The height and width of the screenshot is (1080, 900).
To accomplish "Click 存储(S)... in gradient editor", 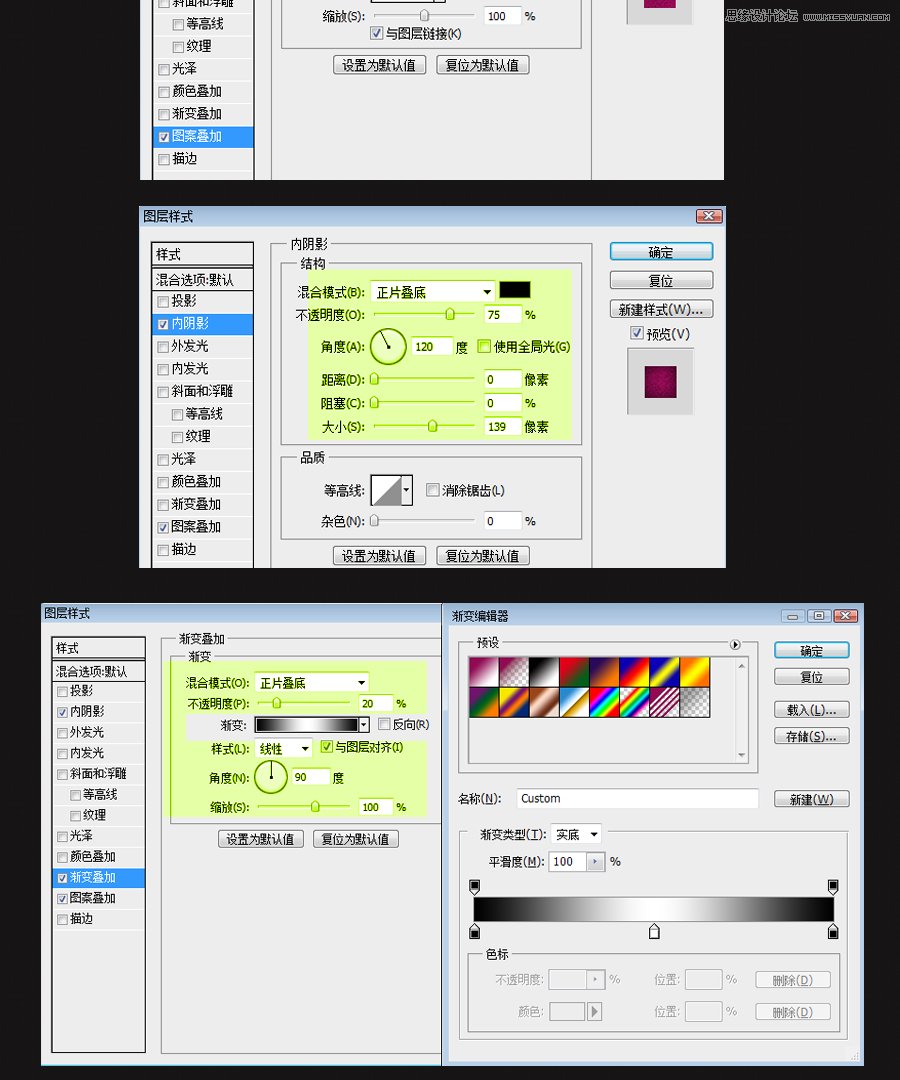I will (811, 736).
